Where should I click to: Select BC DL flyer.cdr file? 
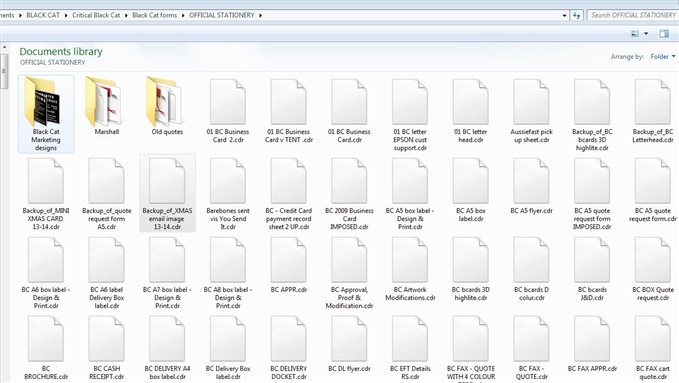(349, 344)
